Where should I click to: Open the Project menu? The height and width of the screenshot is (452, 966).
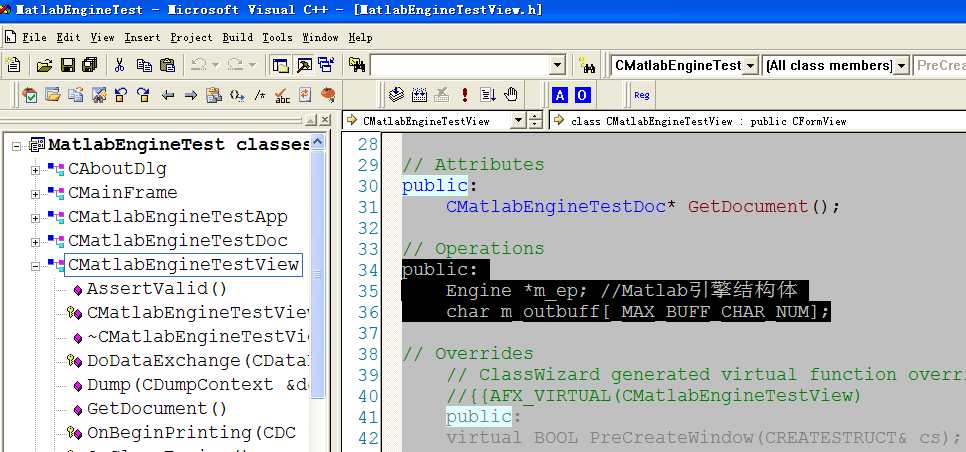click(191, 38)
